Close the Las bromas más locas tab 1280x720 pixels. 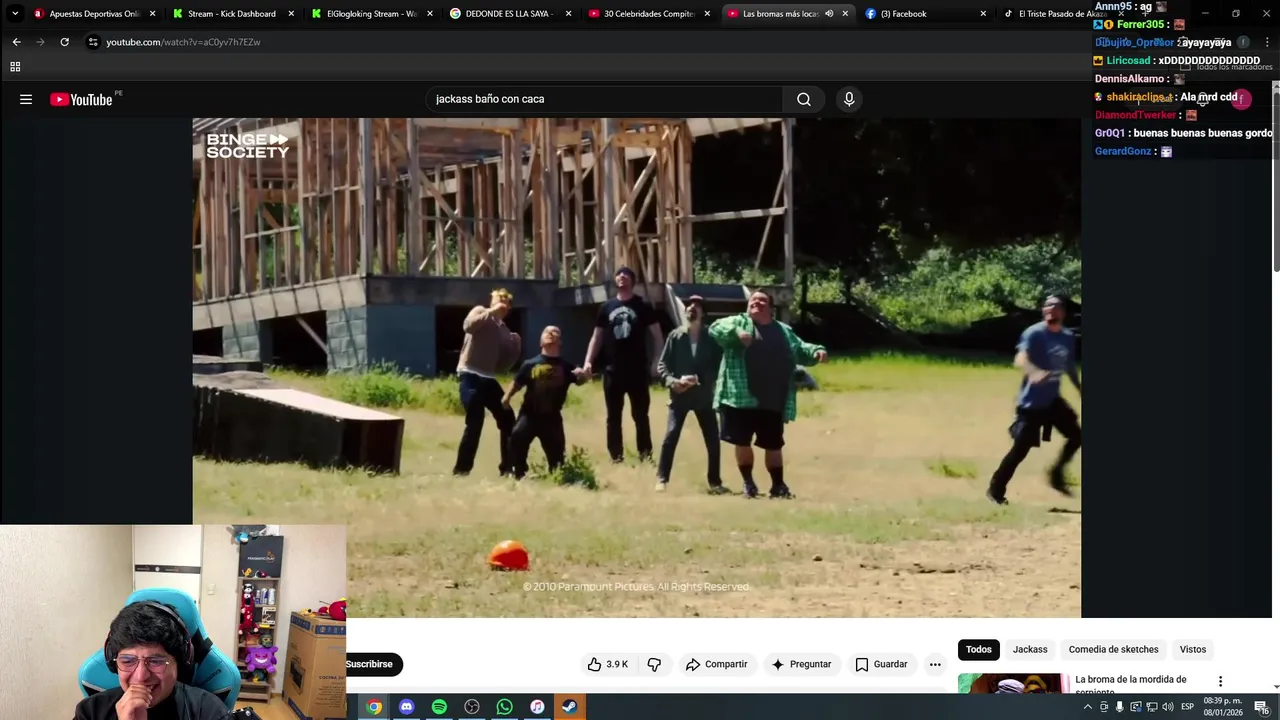(845, 14)
